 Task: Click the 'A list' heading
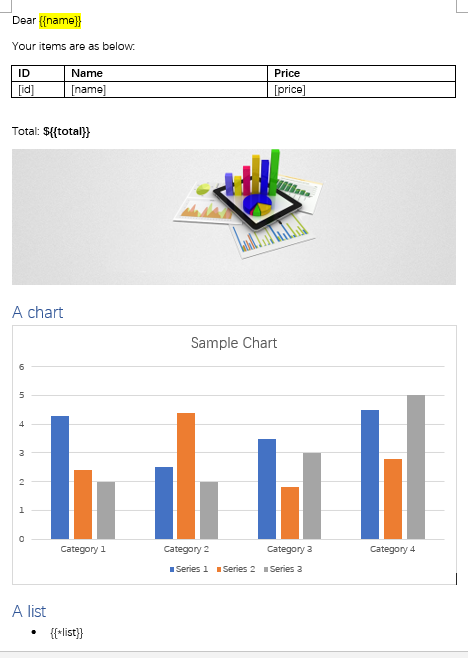tap(29, 611)
